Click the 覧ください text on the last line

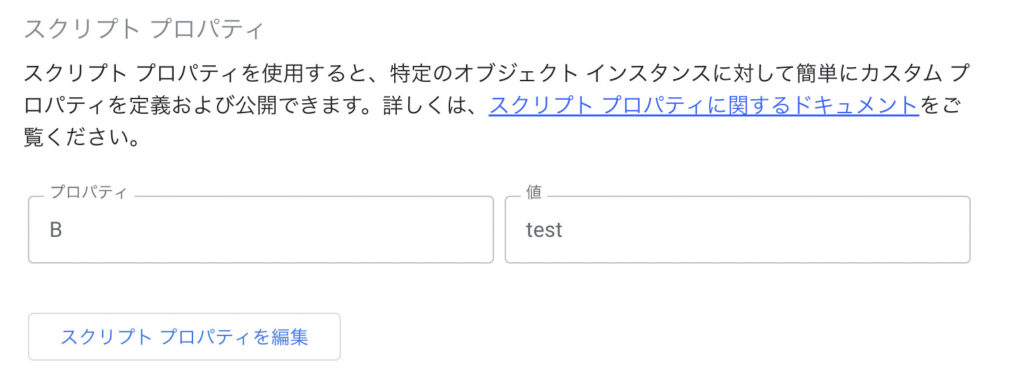pos(73,139)
